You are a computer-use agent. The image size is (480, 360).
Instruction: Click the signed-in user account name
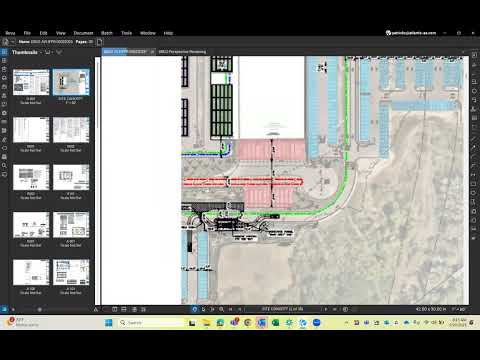coord(414,33)
